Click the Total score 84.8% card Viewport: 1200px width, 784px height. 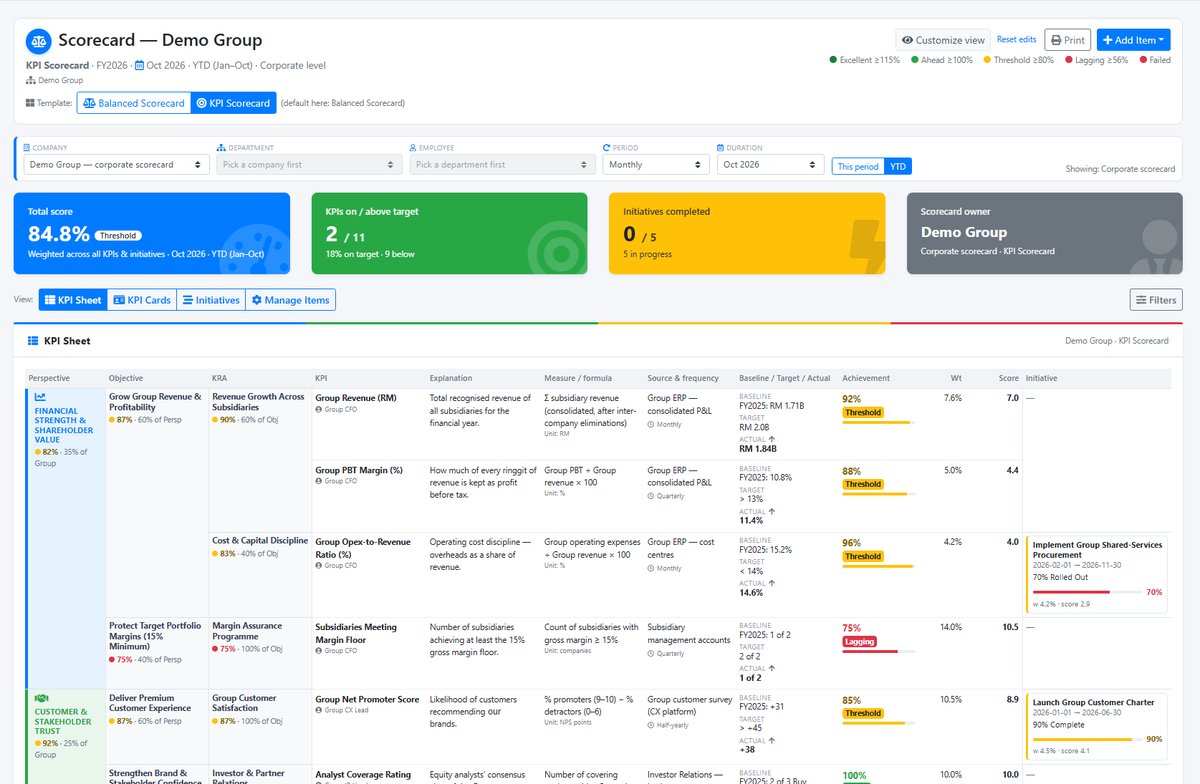152,233
